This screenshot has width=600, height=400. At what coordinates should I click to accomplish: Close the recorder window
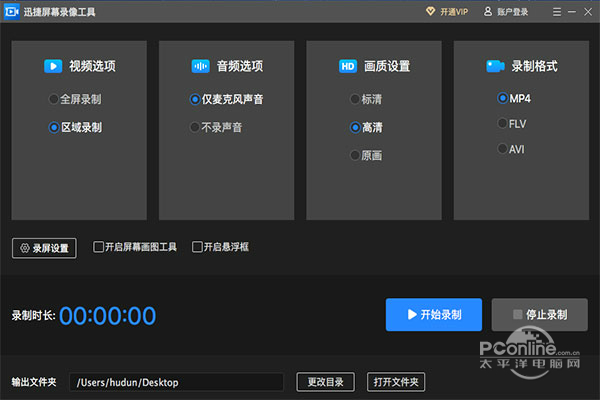pos(588,12)
